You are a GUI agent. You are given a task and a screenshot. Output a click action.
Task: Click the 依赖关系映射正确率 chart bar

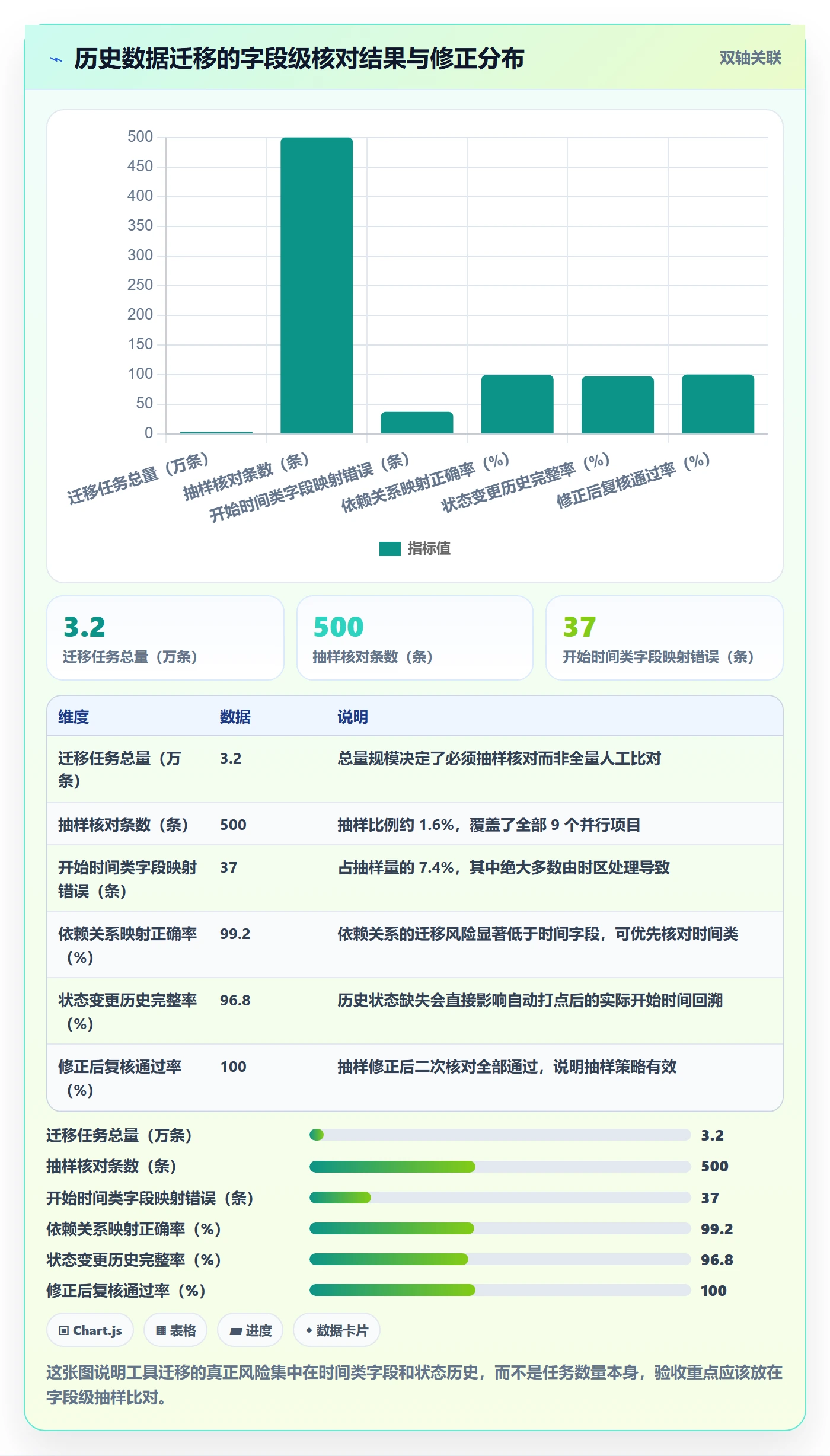[x=518, y=404]
